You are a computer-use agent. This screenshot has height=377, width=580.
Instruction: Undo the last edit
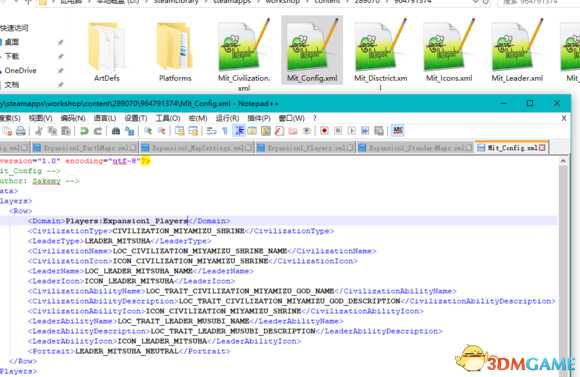[x=84, y=131]
